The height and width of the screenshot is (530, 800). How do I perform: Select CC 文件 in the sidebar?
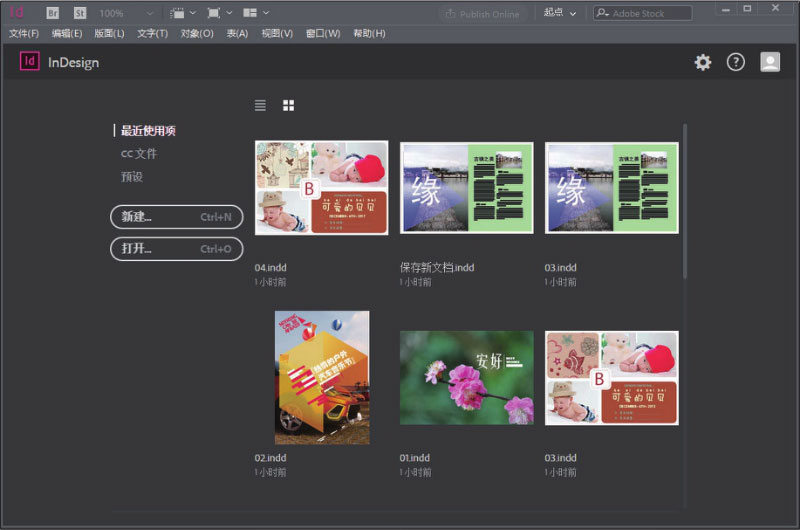139,154
